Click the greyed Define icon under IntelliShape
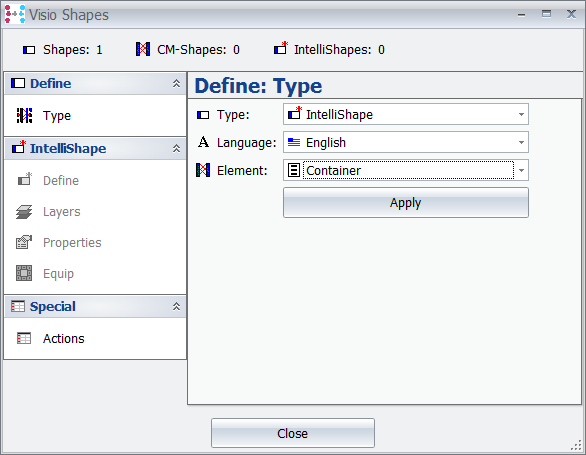 25,179
